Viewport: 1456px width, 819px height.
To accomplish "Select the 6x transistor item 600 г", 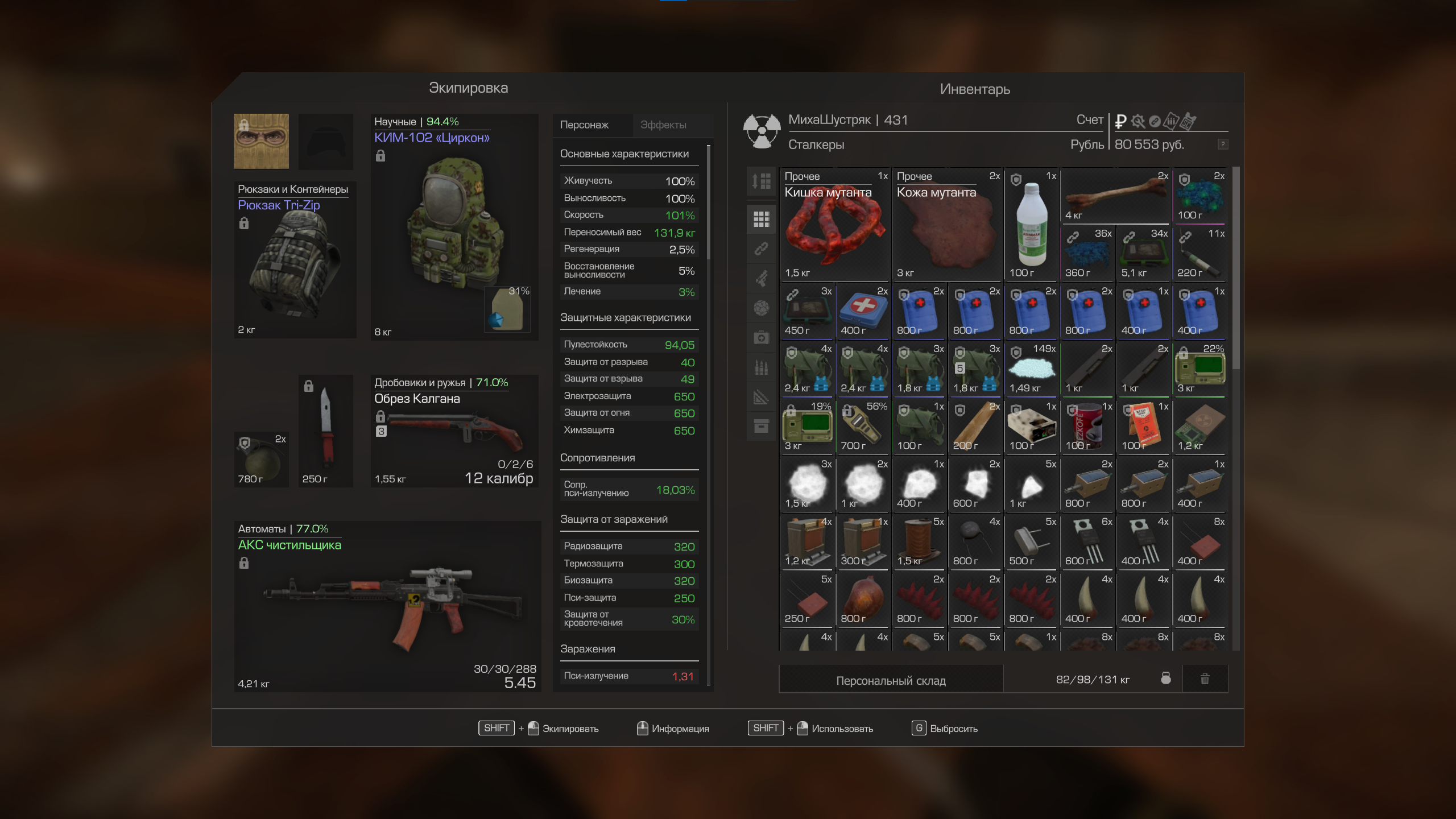I will [x=1087, y=541].
